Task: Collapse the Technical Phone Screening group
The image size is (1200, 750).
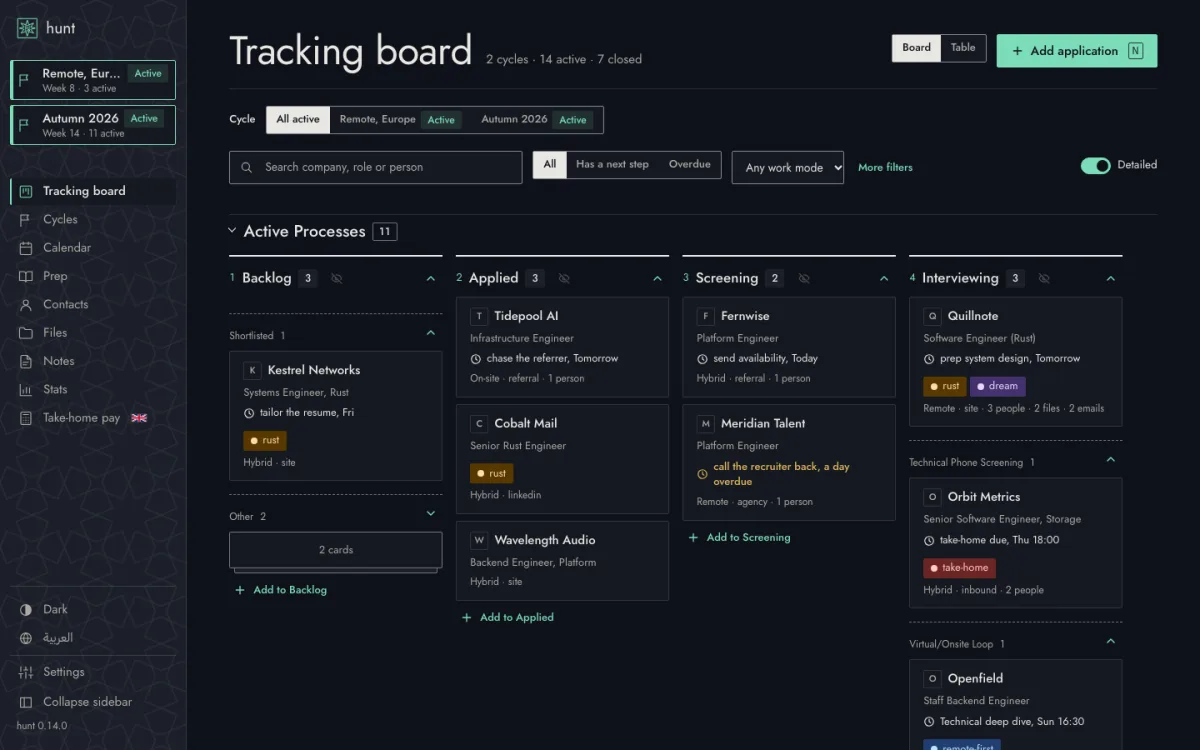Action: click(x=1110, y=460)
